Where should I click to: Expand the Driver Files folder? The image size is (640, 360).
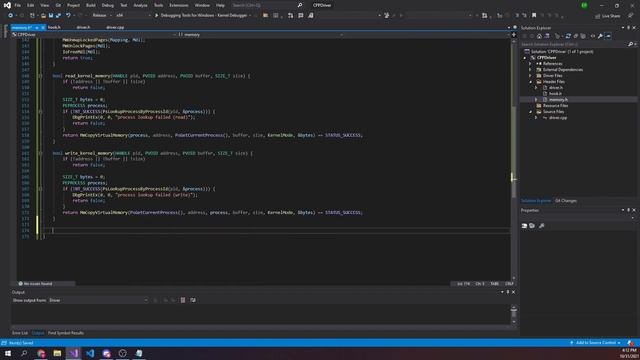point(531,76)
